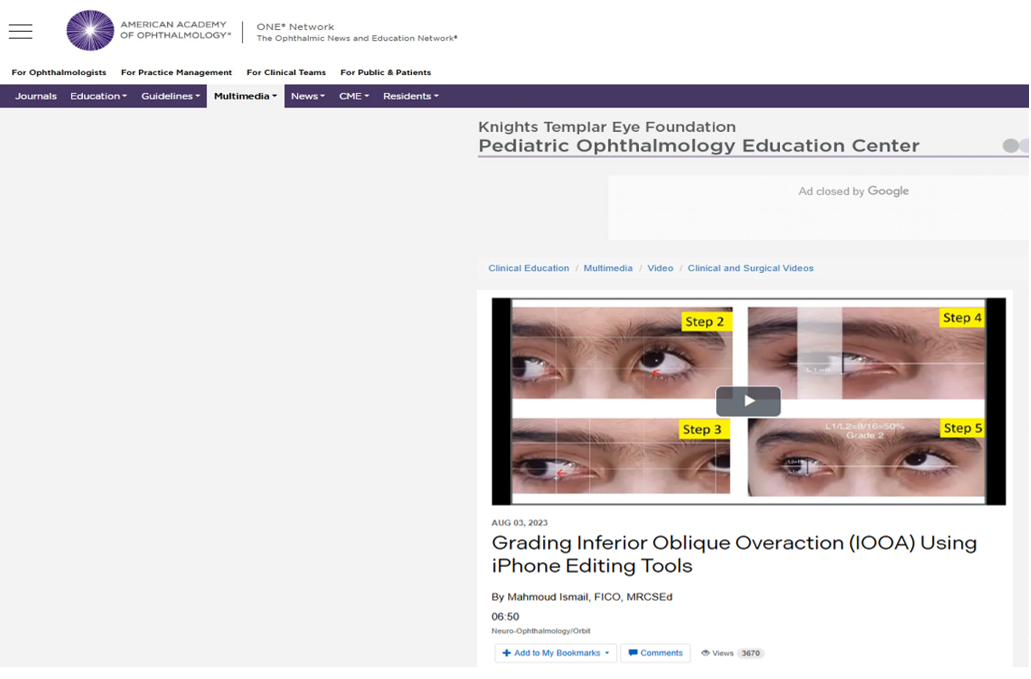The image size is (1031, 679).
Task: Expand the News dropdown menu
Action: click(x=308, y=96)
